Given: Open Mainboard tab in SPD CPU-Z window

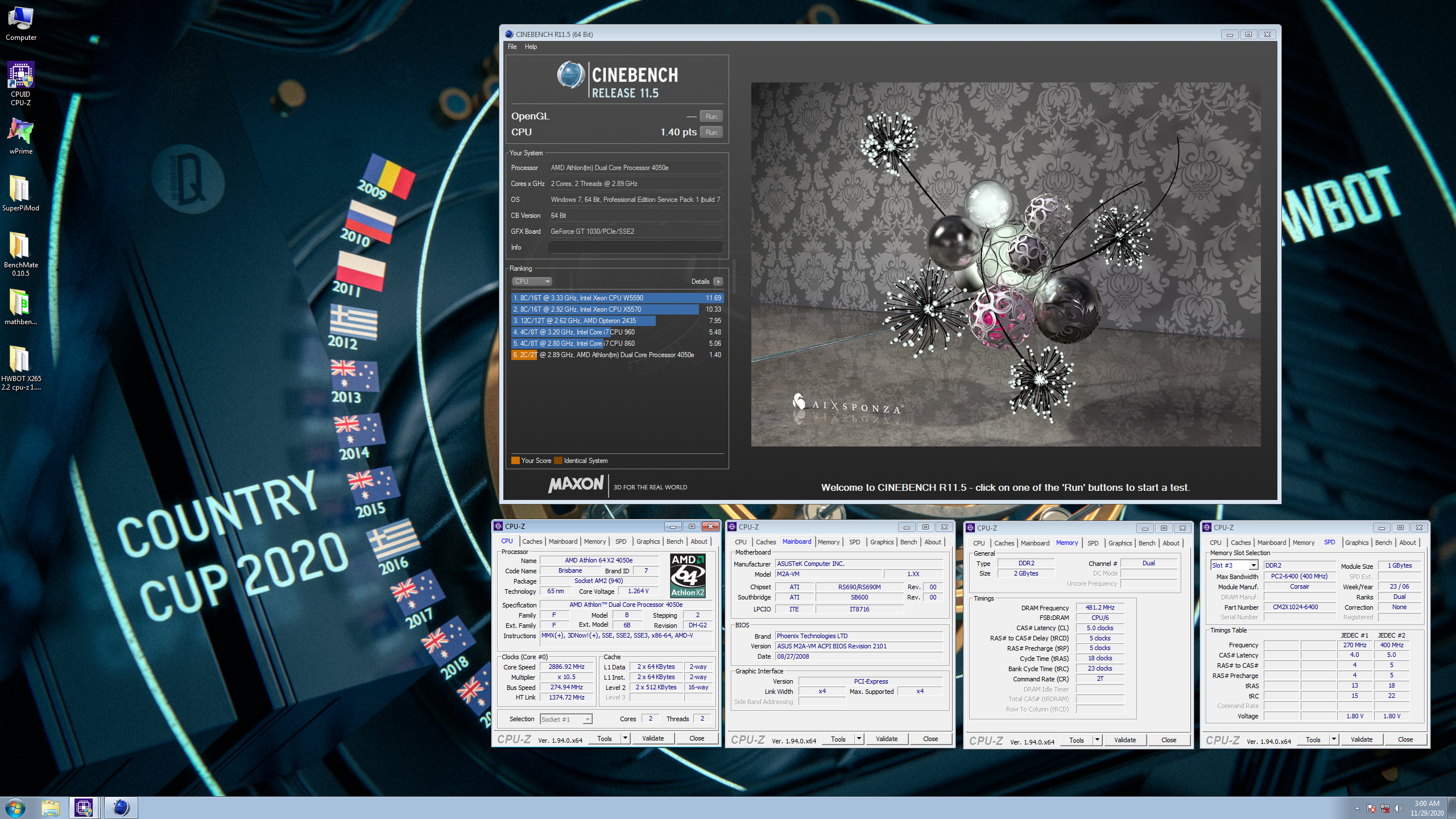Looking at the screenshot, I should (1271, 543).
